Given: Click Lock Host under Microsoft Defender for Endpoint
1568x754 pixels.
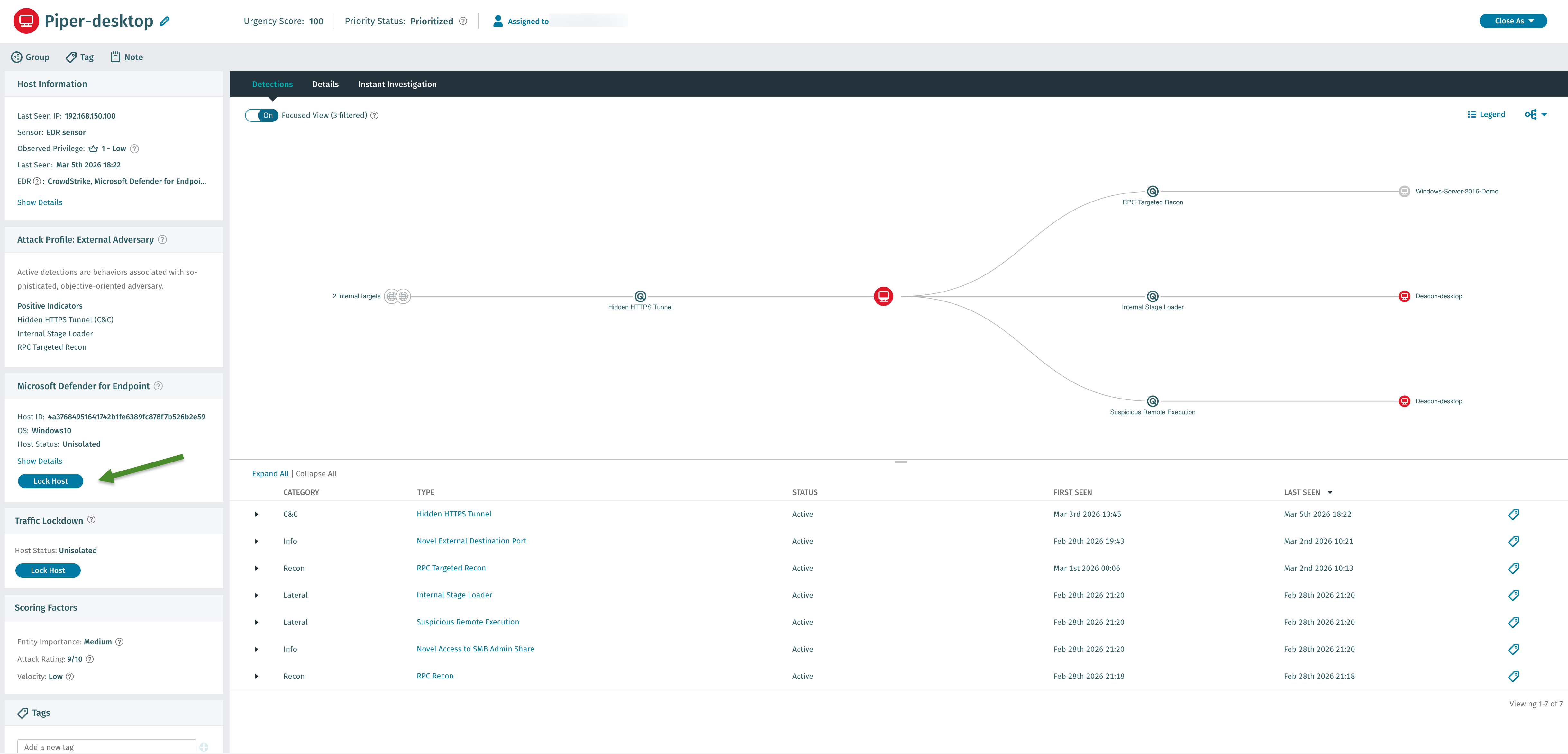Looking at the screenshot, I should (50, 481).
